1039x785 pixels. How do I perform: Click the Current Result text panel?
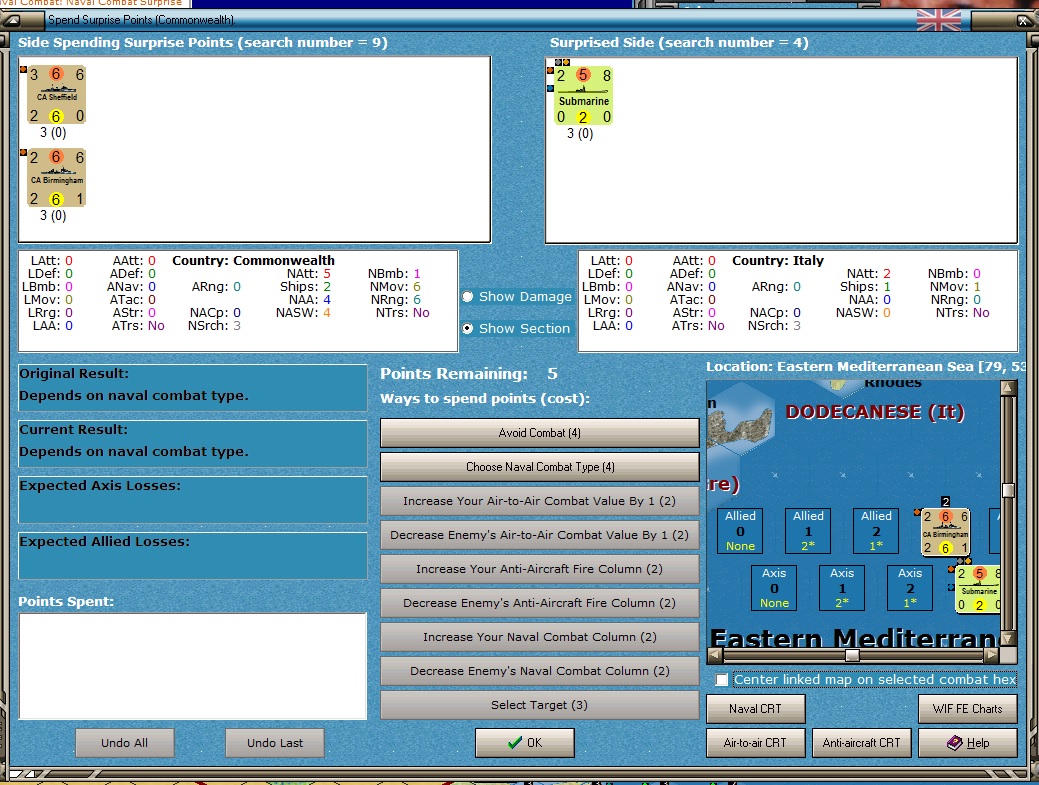click(193, 443)
